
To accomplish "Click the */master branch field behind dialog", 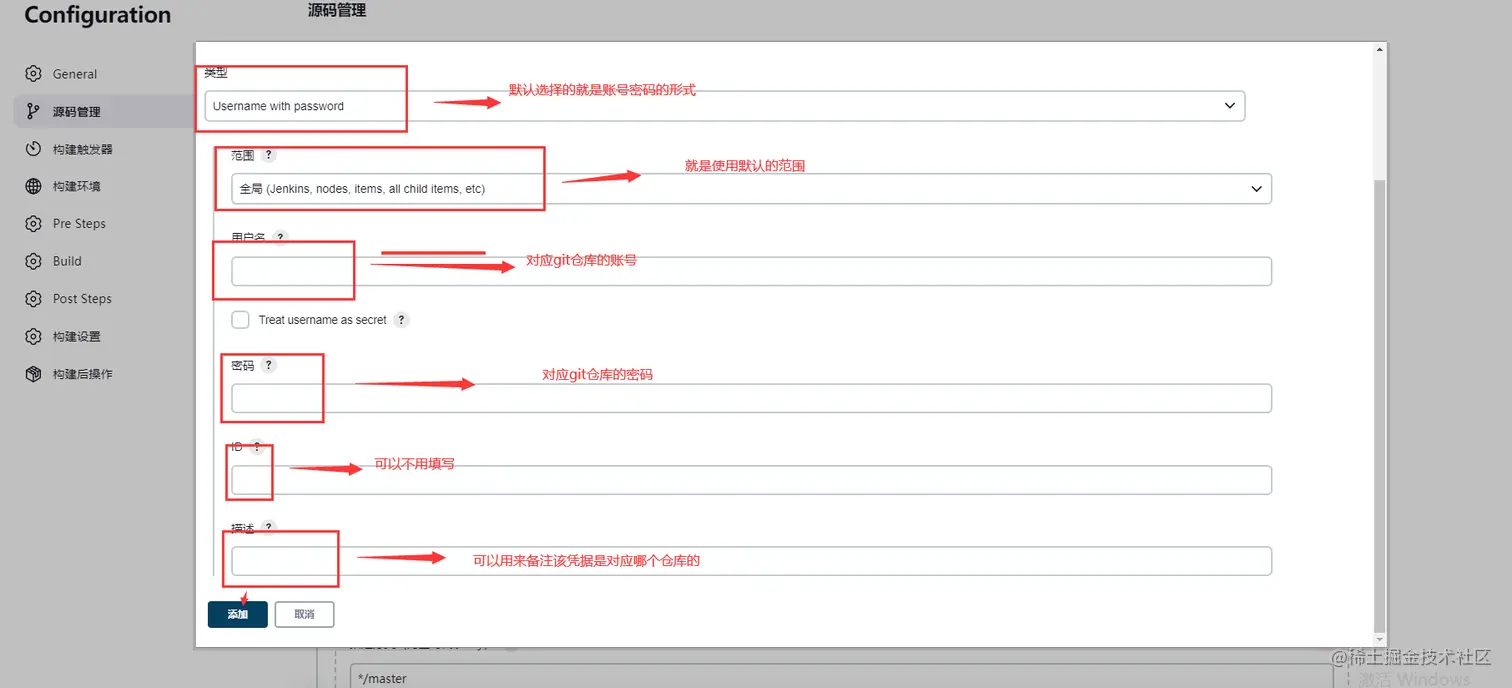I will point(841,677).
